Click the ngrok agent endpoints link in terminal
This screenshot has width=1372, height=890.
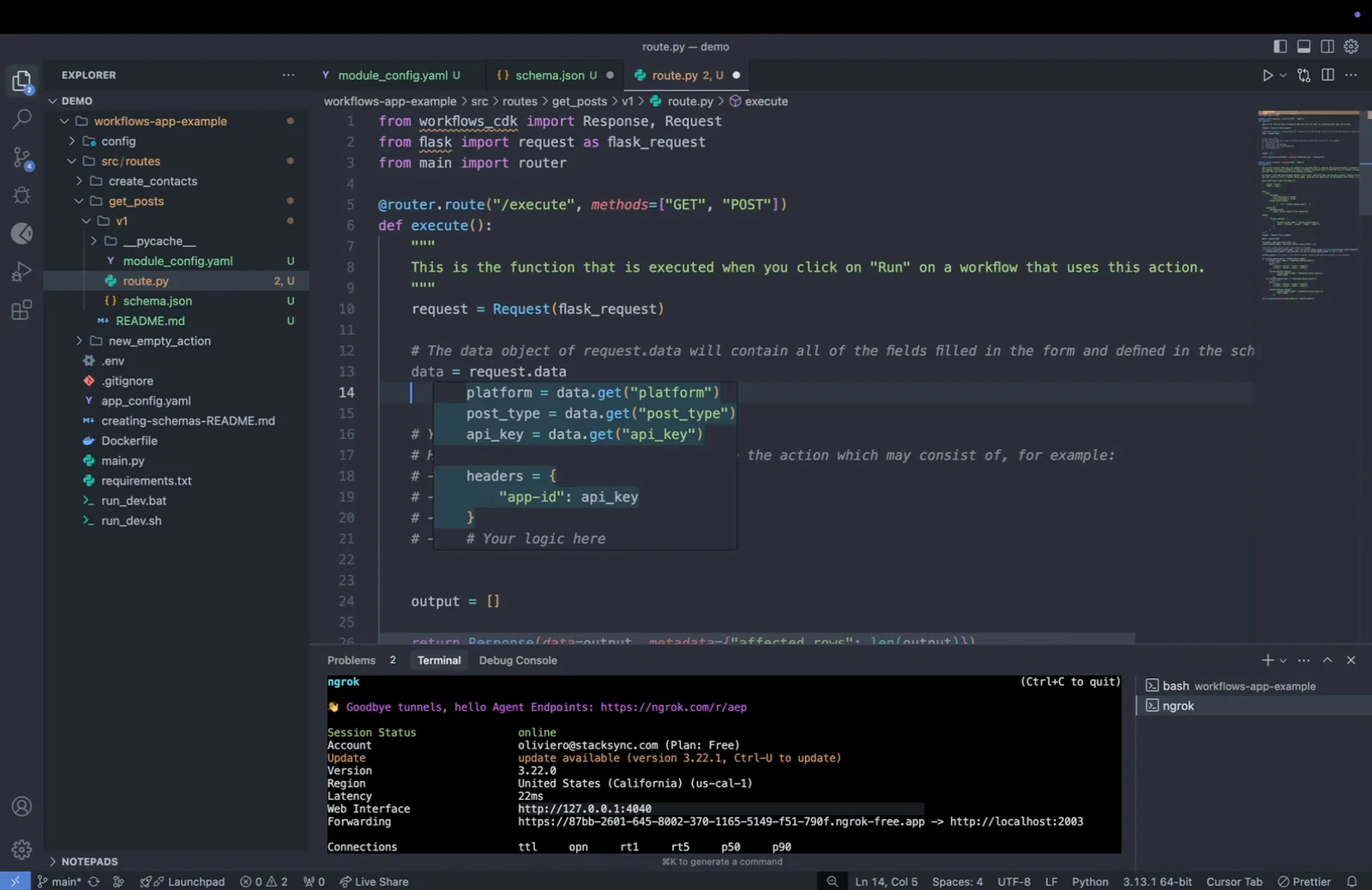point(673,707)
